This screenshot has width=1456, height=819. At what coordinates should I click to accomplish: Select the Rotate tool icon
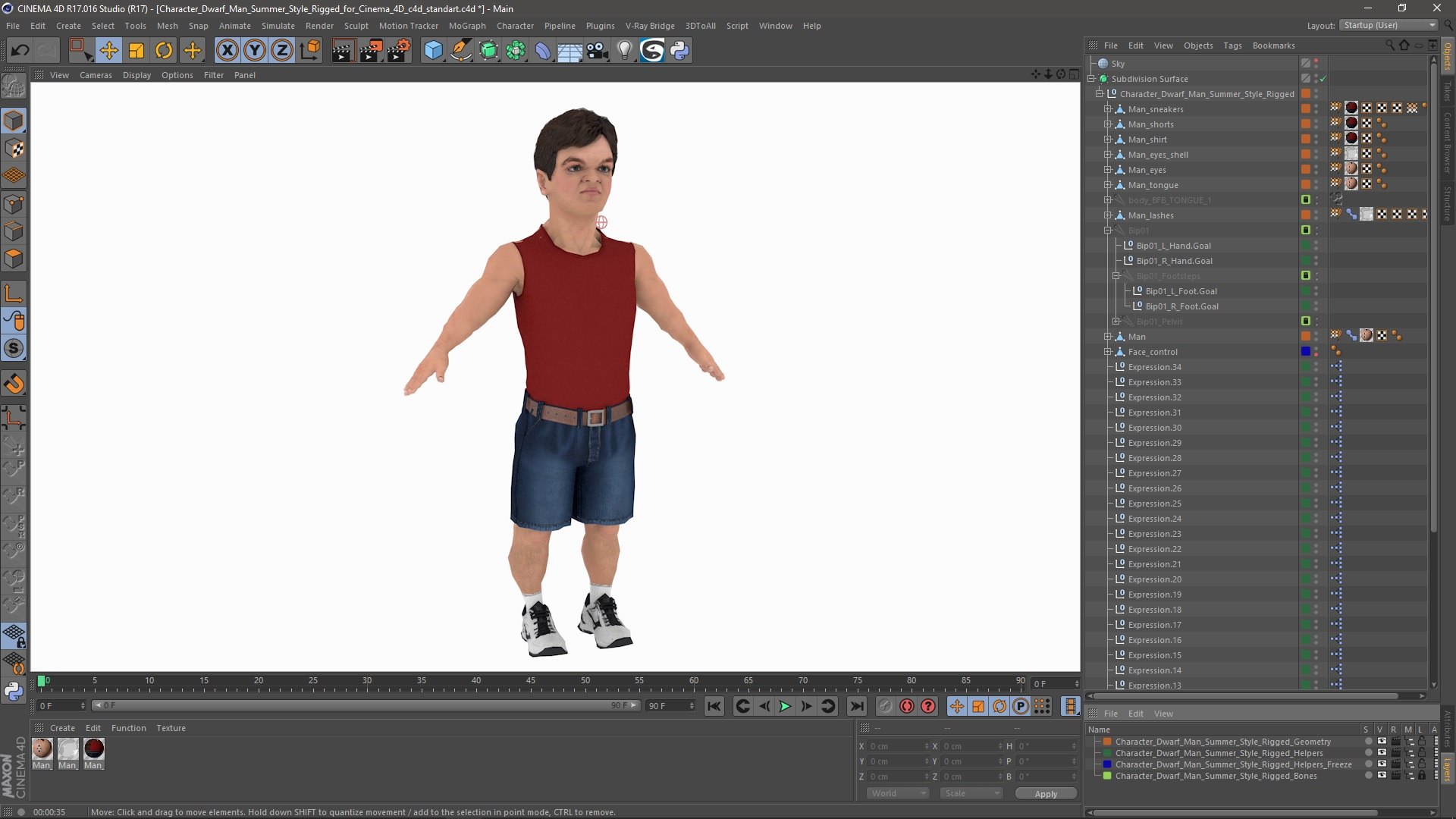pyautogui.click(x=164, y=51)
